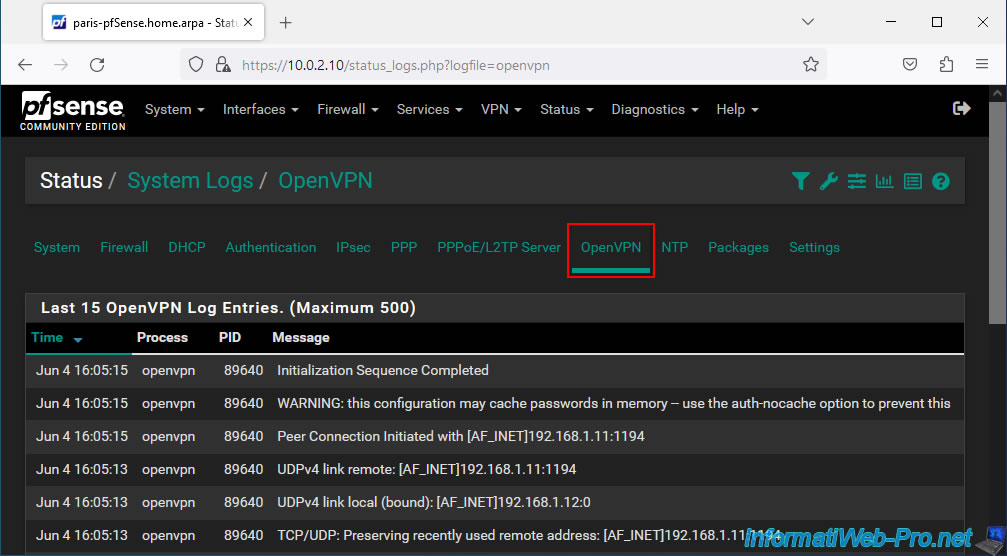This screenshot has height=556, width=1007.
Task: Click the list log entries icon
Action: coord(913,182)
